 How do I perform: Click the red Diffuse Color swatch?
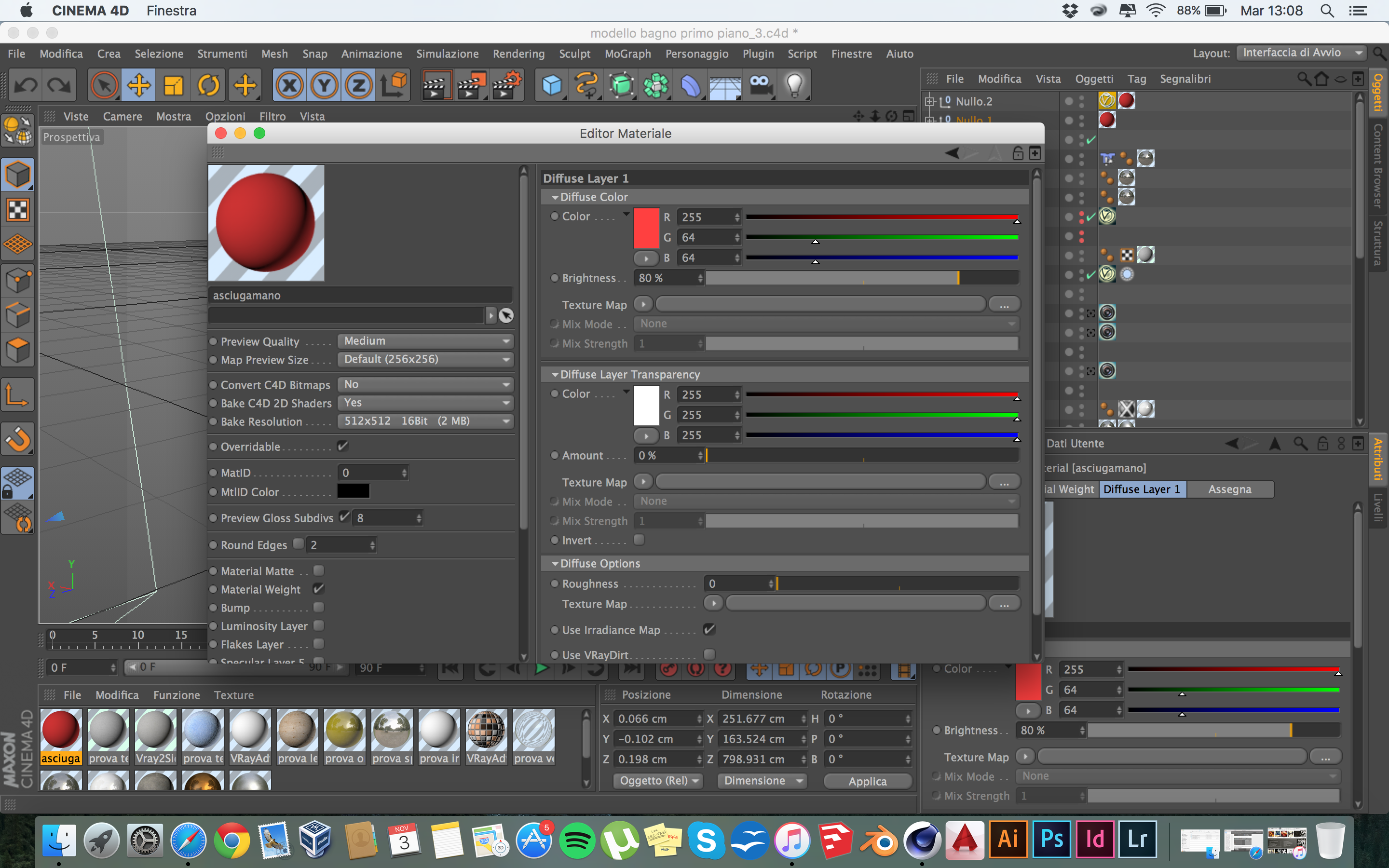[x=646, y=228]
